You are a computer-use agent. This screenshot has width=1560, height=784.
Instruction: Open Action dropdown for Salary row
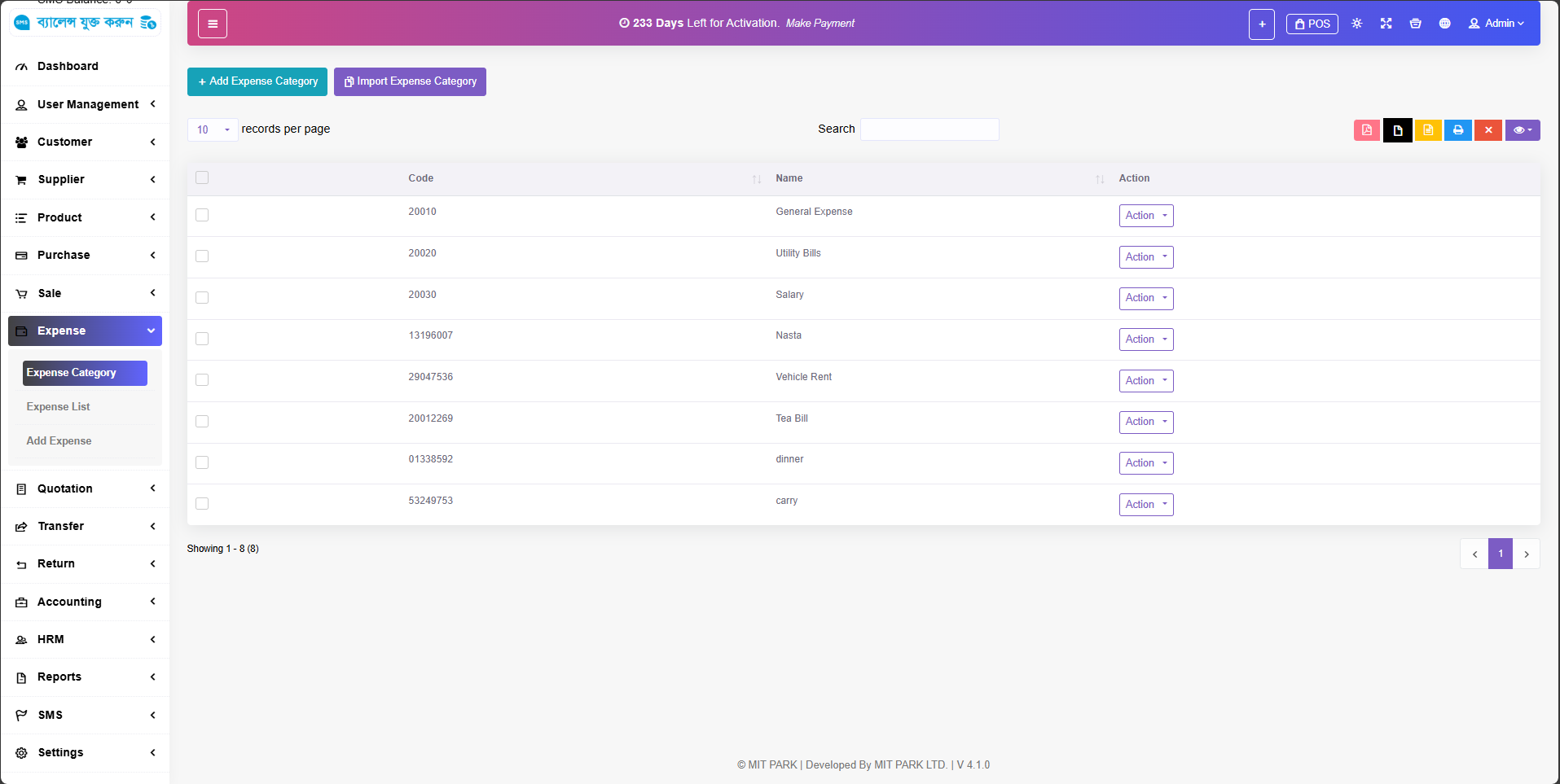[1145, 298]
